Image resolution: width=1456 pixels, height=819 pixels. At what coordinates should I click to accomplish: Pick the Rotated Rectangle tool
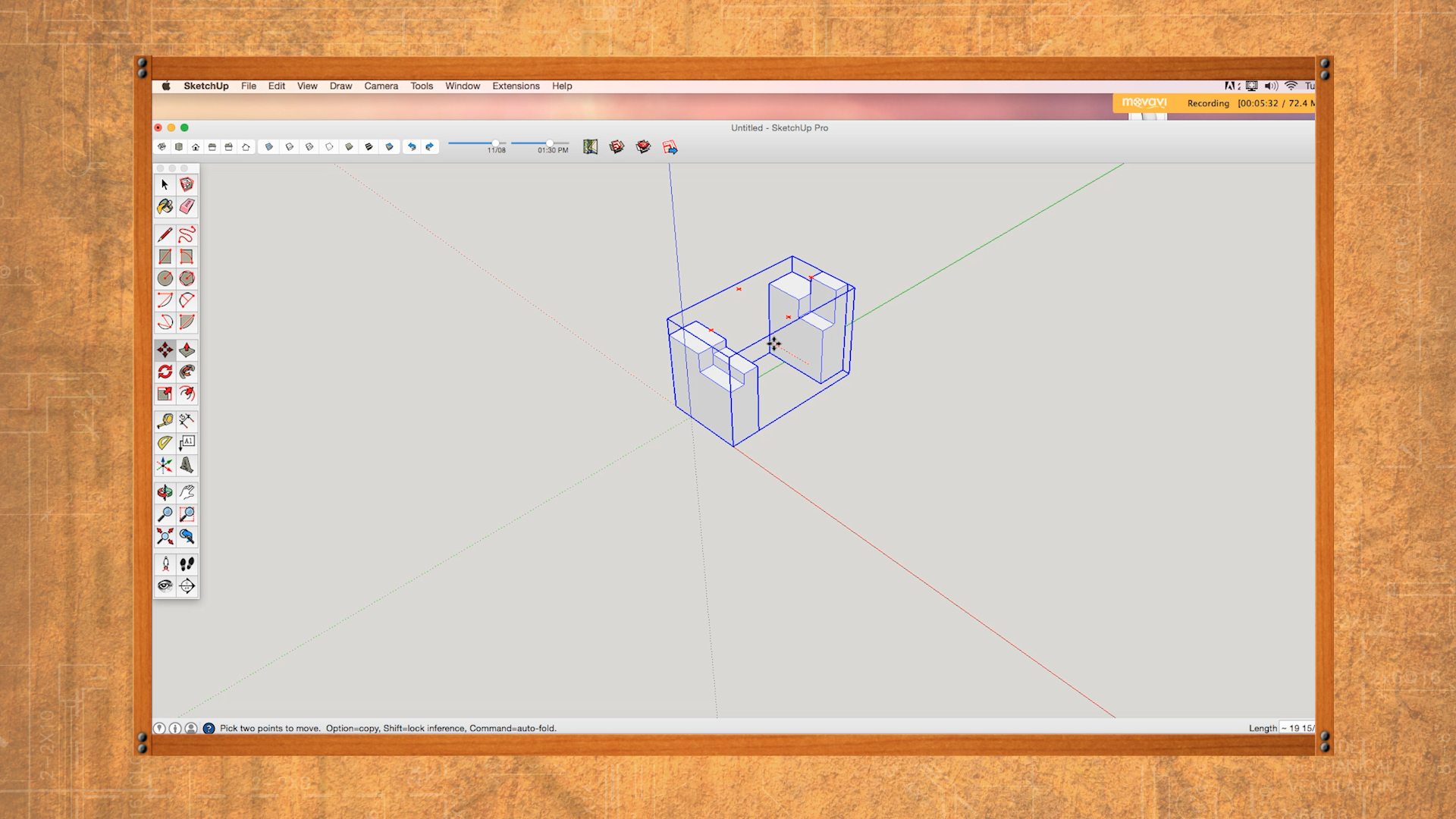tap(187, 256)
